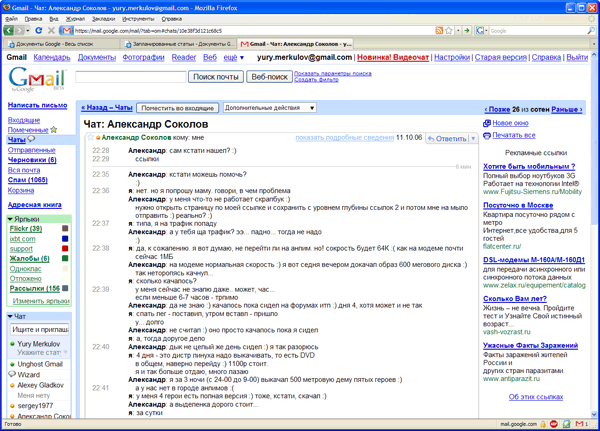Open the Написать письмо link
Screen dimensions: 600x431
tap(38, 105)
